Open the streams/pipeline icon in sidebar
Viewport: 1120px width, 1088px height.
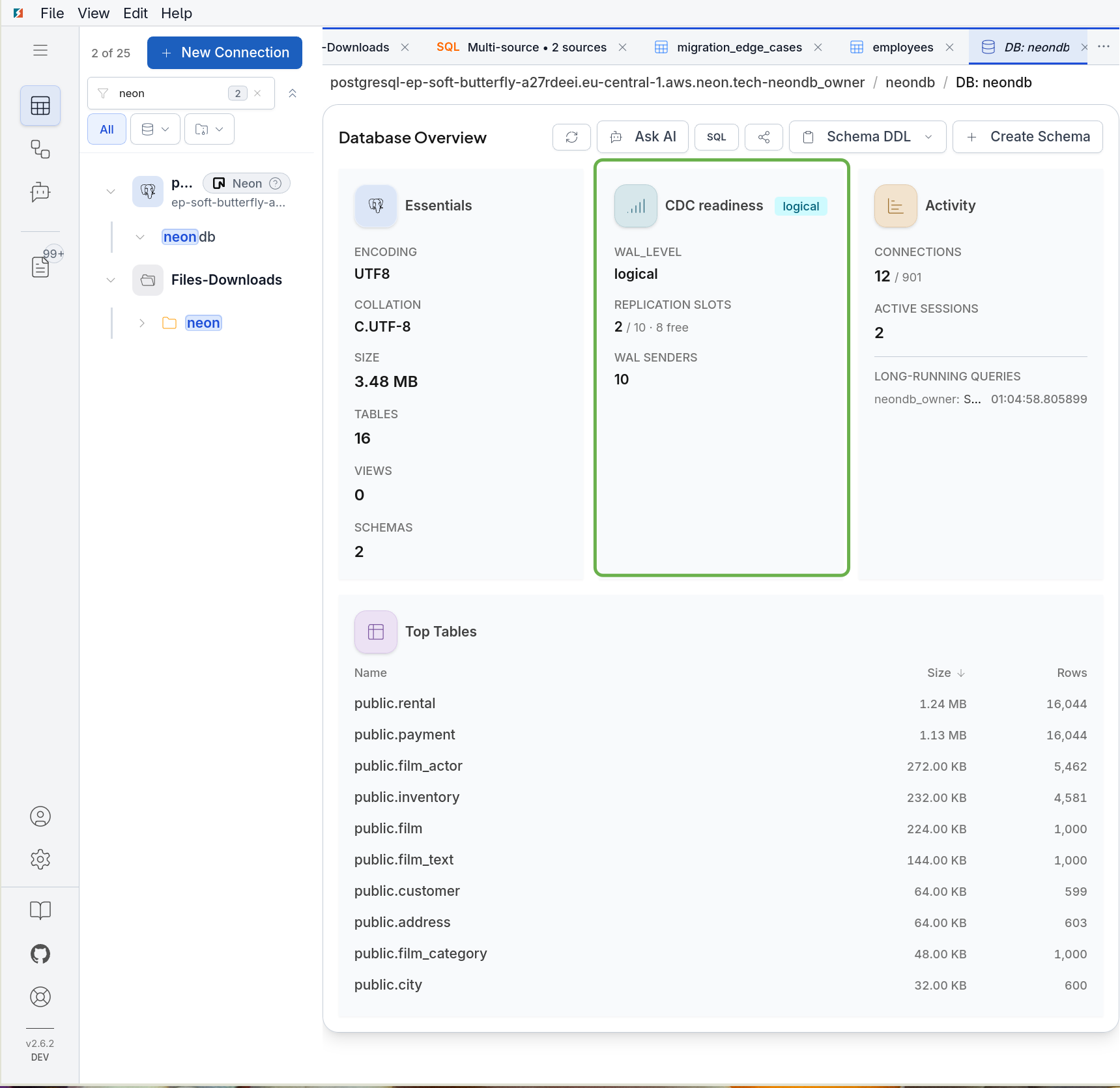pos(40,149)
